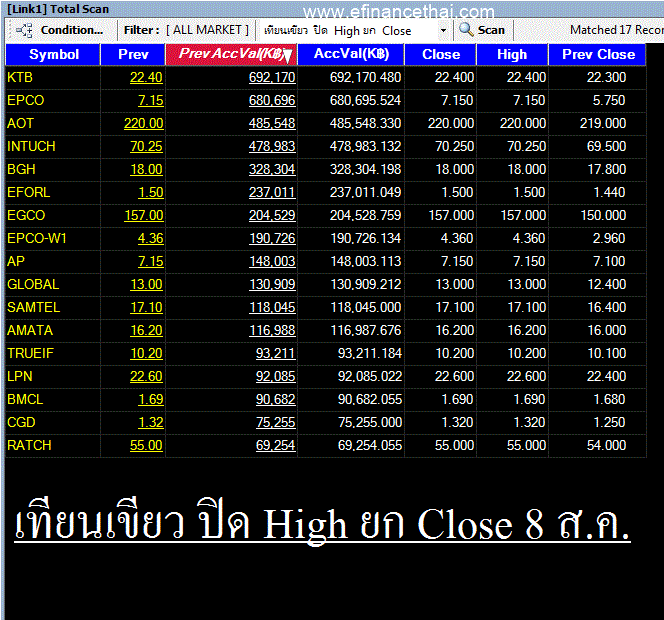Select the GLOBAL symbol
The image size is (664, 620).
[33, 284]
